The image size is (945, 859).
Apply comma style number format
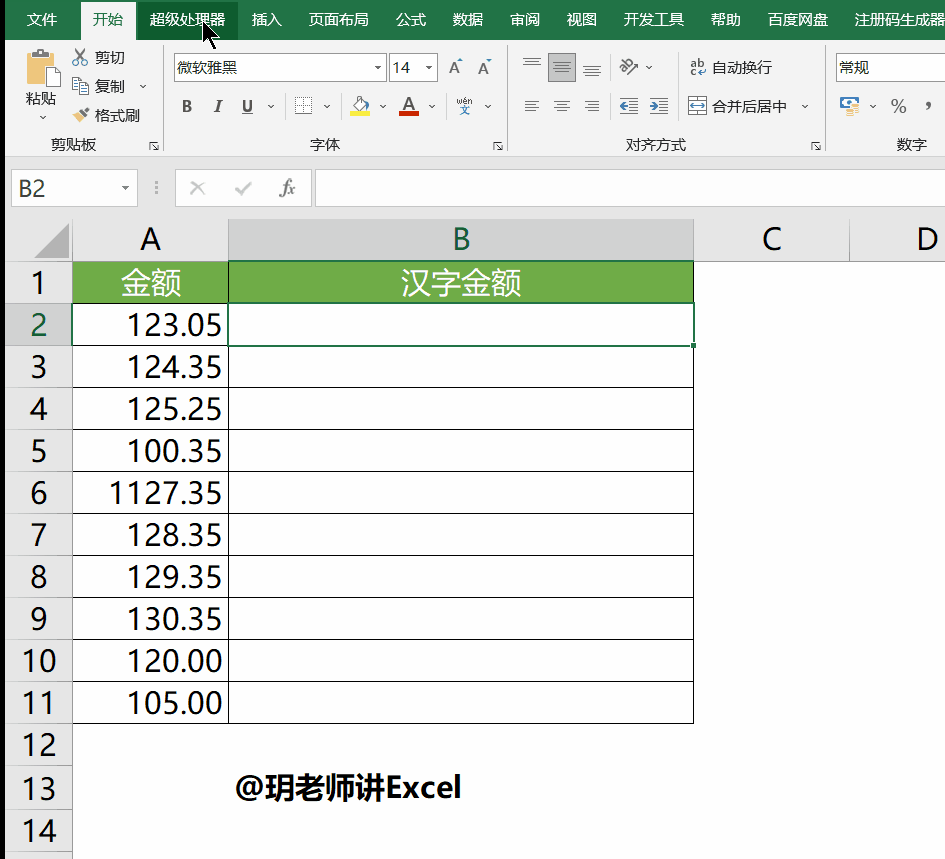pos(928,107)
